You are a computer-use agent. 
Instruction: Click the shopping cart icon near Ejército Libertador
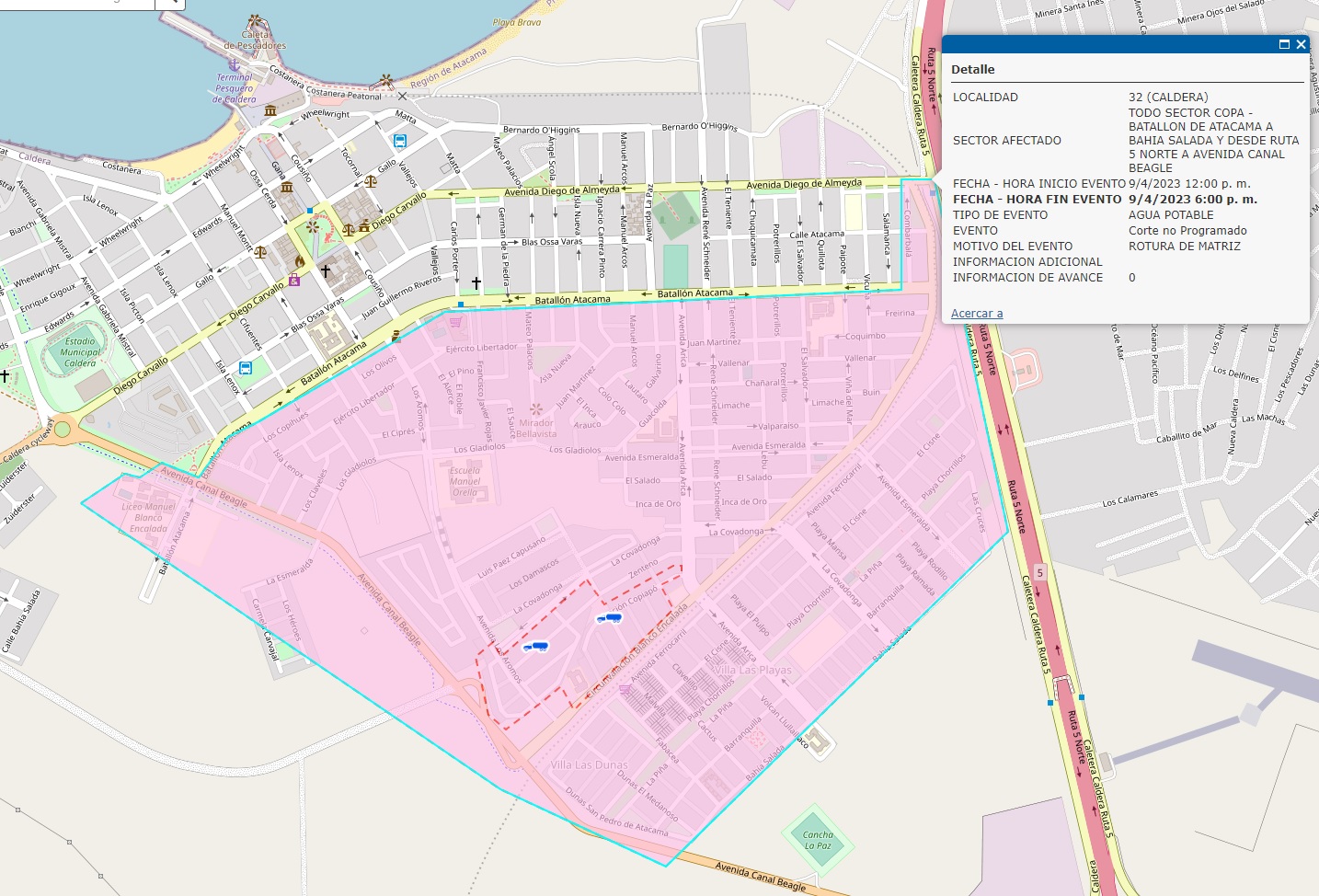tap(456, 322)
